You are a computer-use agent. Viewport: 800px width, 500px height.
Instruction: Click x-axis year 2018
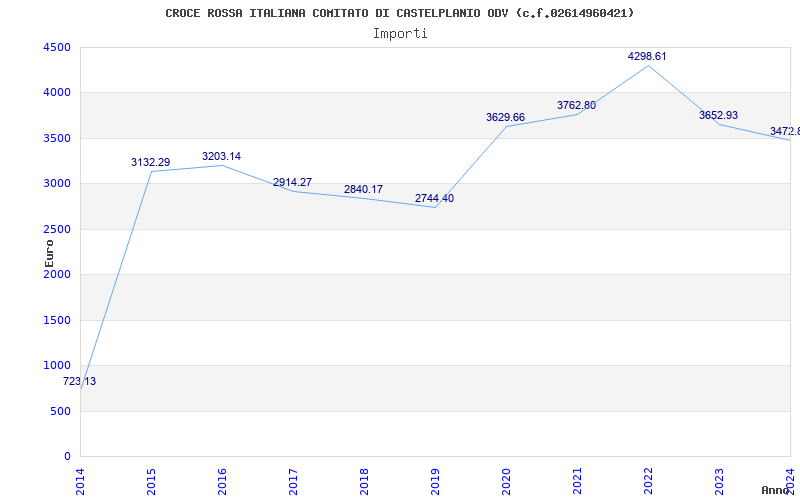click(x=364, y=482)
